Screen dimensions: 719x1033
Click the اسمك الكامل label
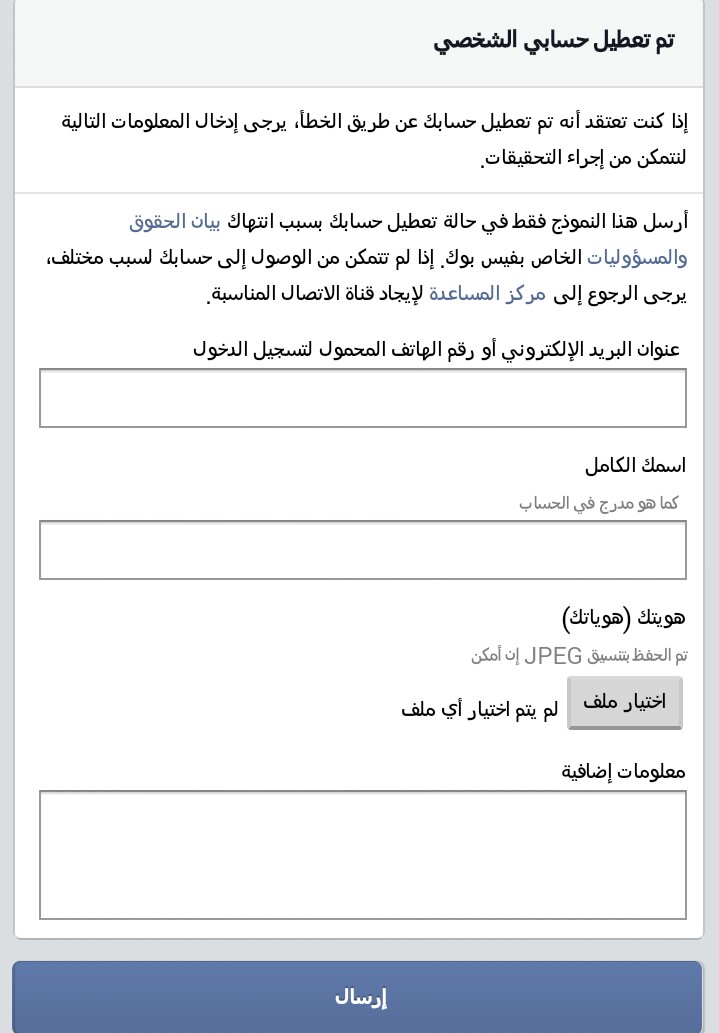coord(635,466)
